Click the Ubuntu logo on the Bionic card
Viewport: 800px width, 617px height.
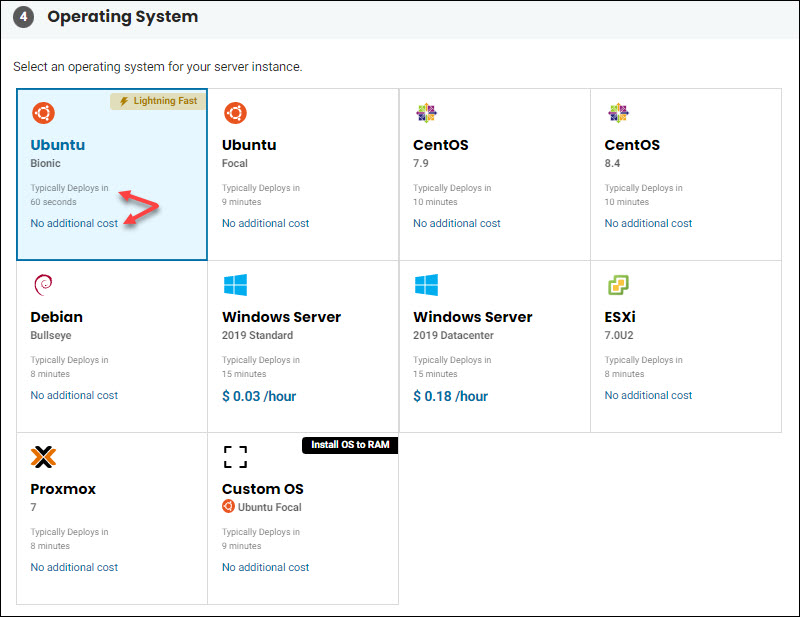43,113
